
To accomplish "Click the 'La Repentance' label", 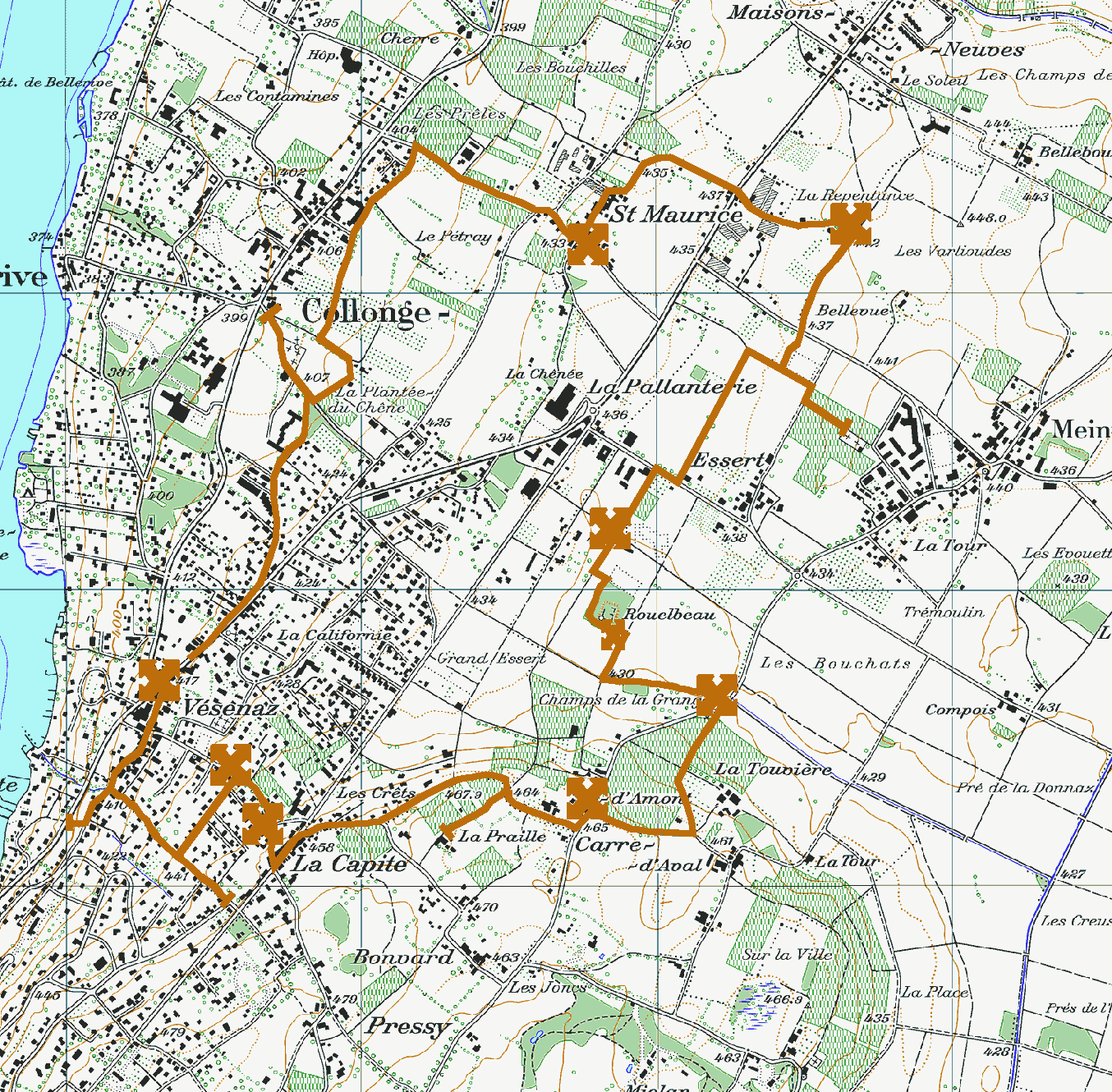I will pos(855,195).
